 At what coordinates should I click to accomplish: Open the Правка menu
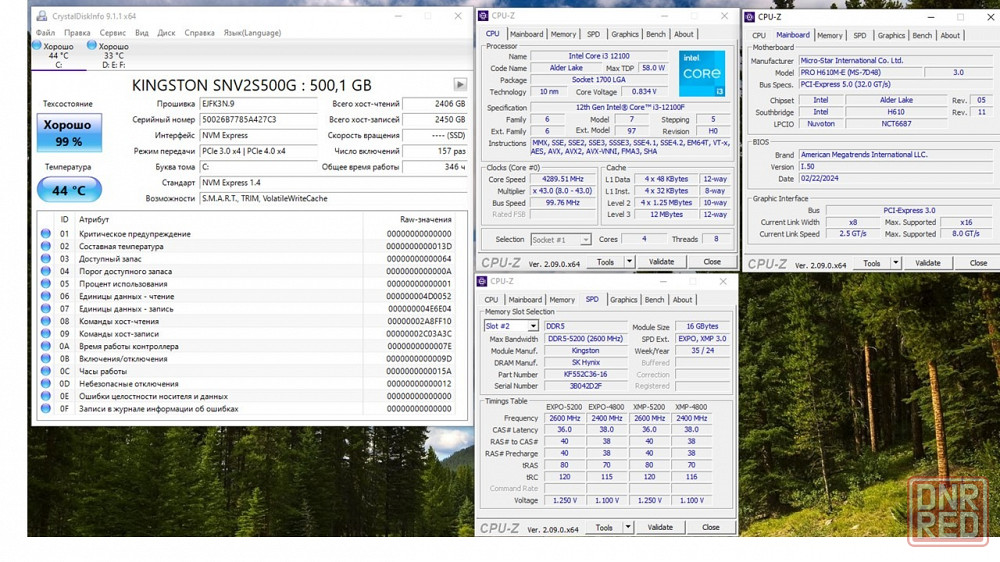point(77,33)
